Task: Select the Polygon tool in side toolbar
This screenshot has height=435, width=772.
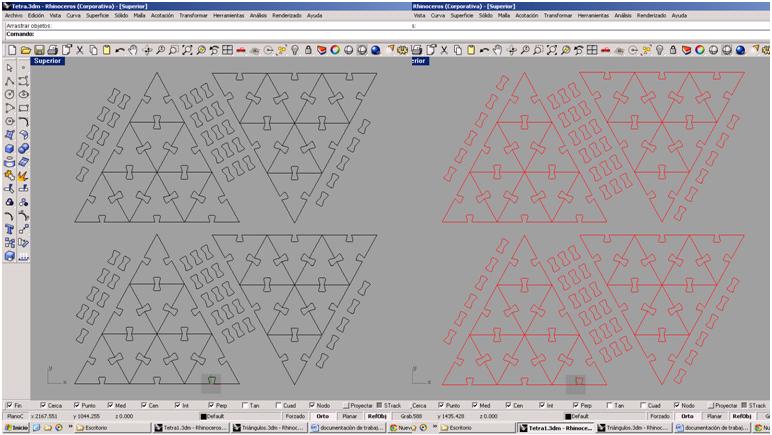Action: coord(9,122)
